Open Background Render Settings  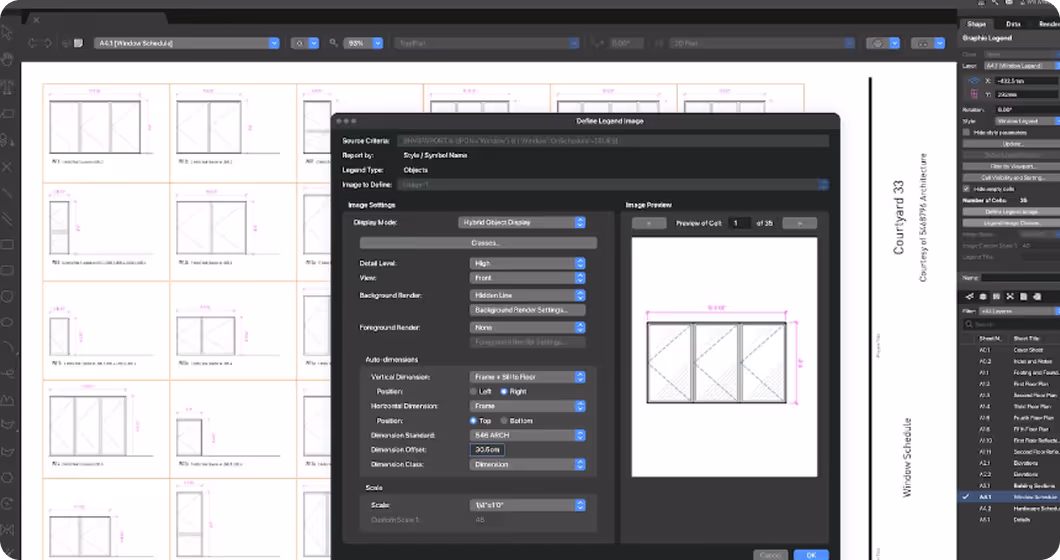527,310
